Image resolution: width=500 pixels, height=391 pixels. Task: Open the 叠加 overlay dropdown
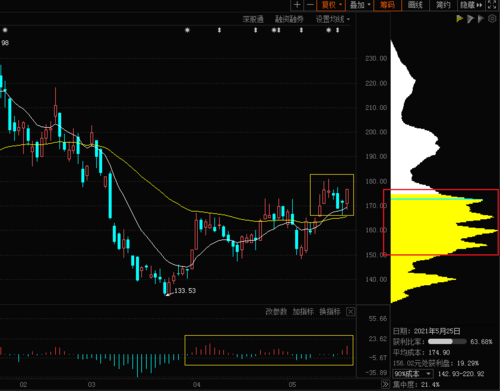tap(360, 5)
